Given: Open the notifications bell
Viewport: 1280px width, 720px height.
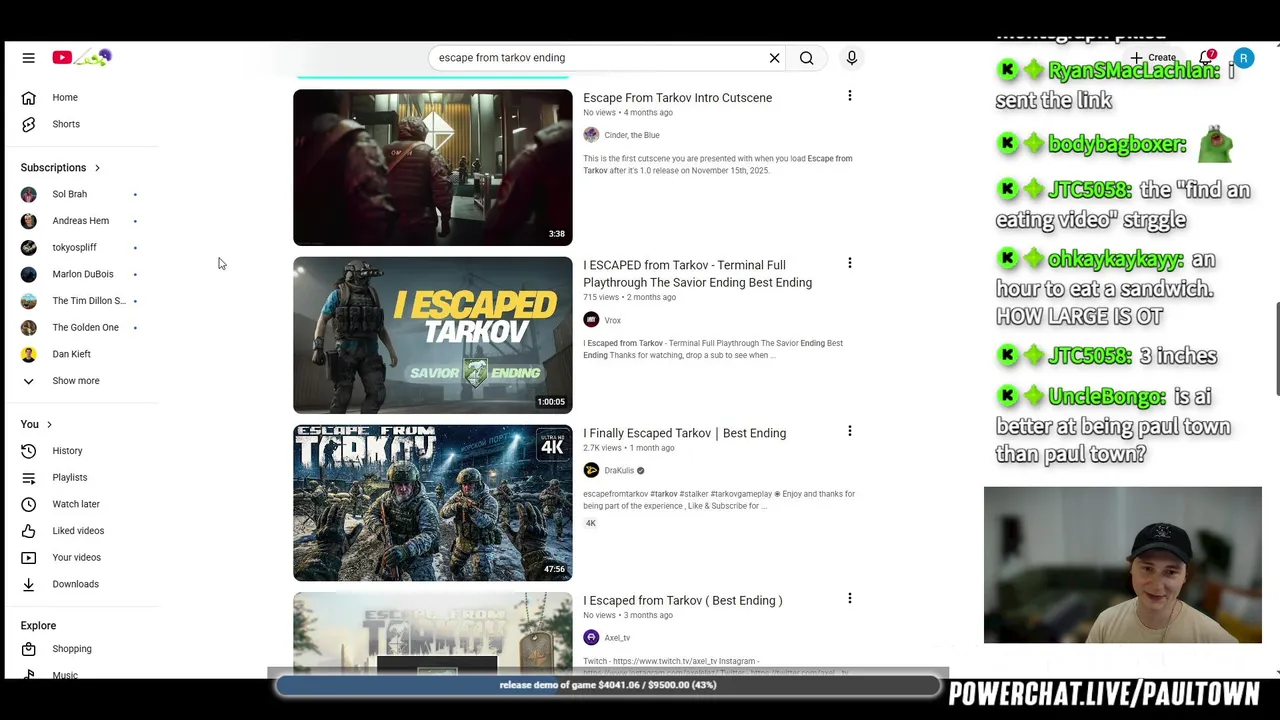Looking at the screenshot, I should (x=1208, y=58).
